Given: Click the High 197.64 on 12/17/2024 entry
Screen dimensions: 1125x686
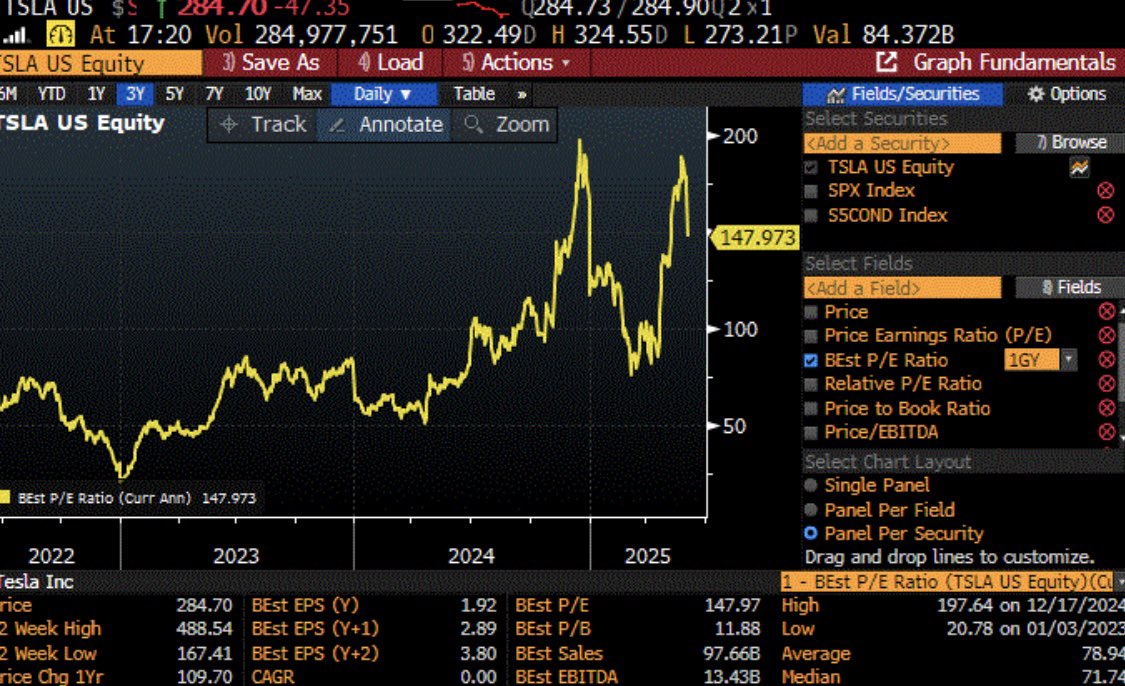Looking at the screenshot, I should click(x=952, y=606).
